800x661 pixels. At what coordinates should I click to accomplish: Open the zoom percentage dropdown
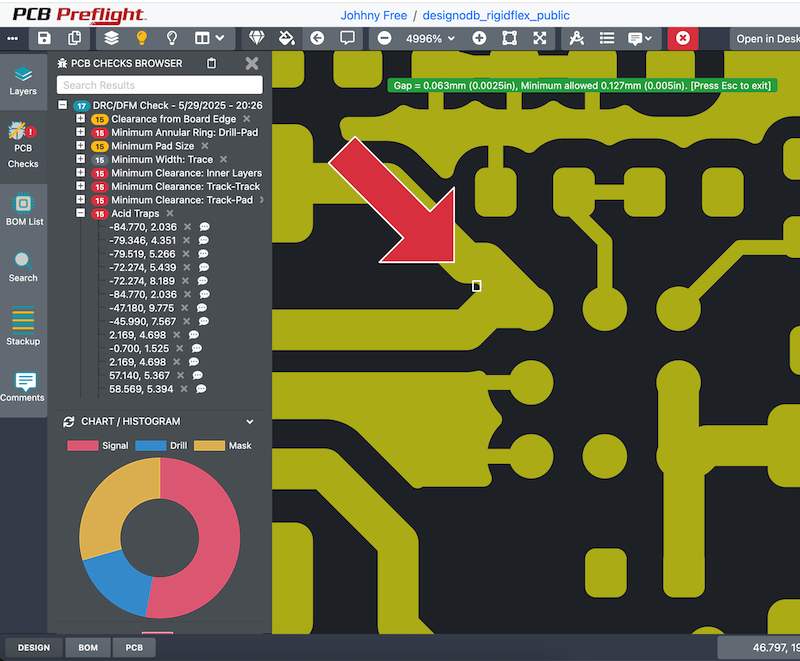(x=424, y=38)
